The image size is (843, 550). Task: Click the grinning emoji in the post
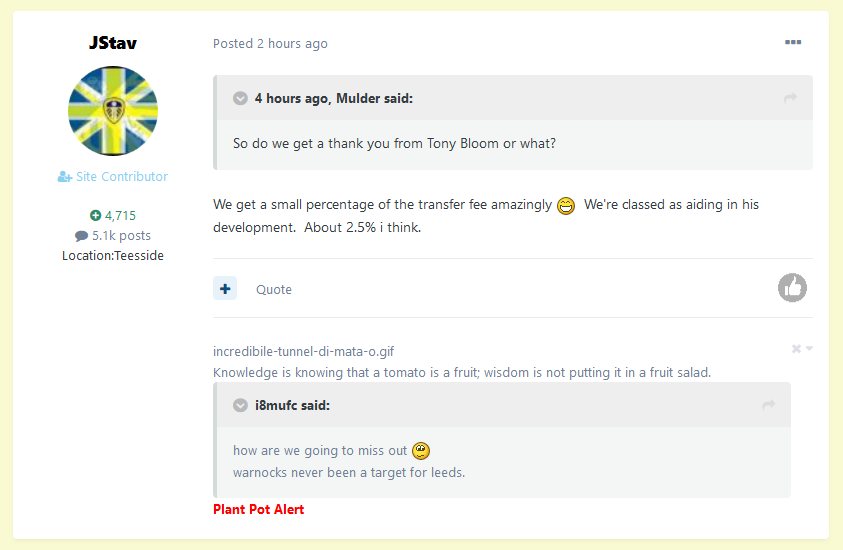[566, 205]
